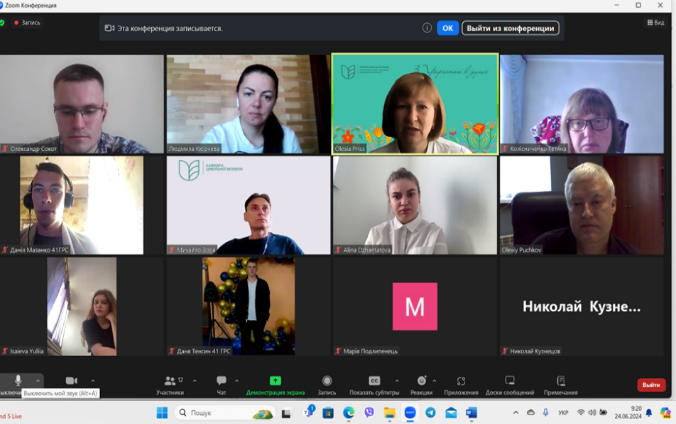The width and height of the screenshot is (676, 424).
Task: Open Microsoft Store on taskbar
Action: point(328,413)
